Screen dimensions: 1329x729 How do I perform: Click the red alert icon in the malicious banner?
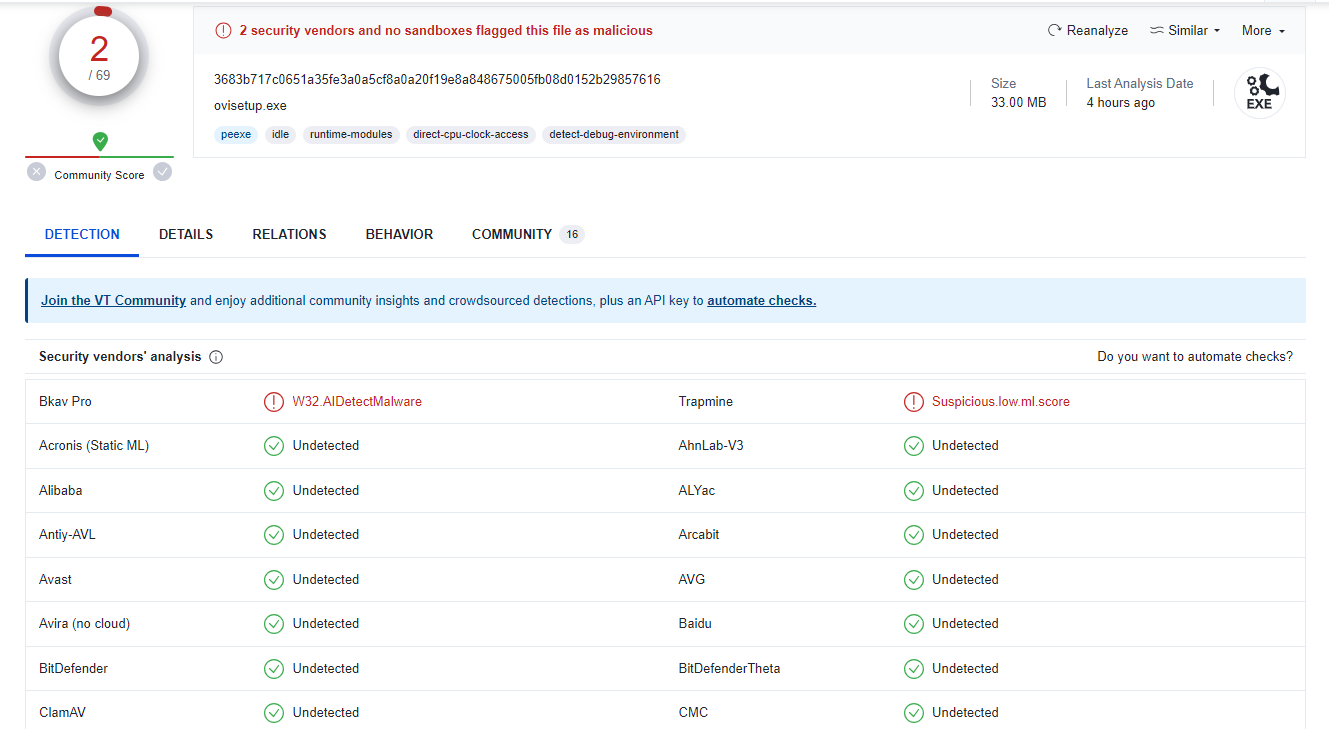pyautogui.click(x=223, y=31)
